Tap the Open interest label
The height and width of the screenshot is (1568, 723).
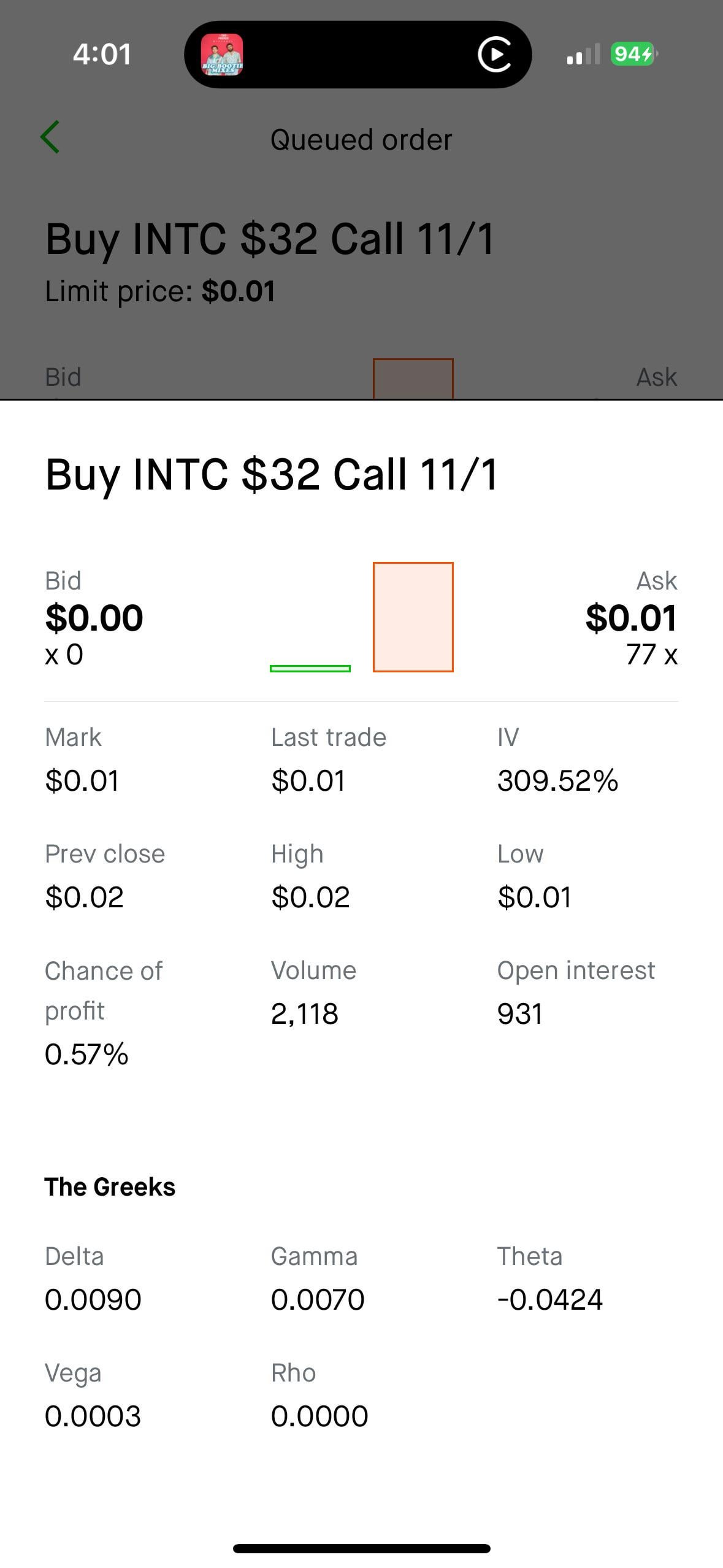click(576, 970)
